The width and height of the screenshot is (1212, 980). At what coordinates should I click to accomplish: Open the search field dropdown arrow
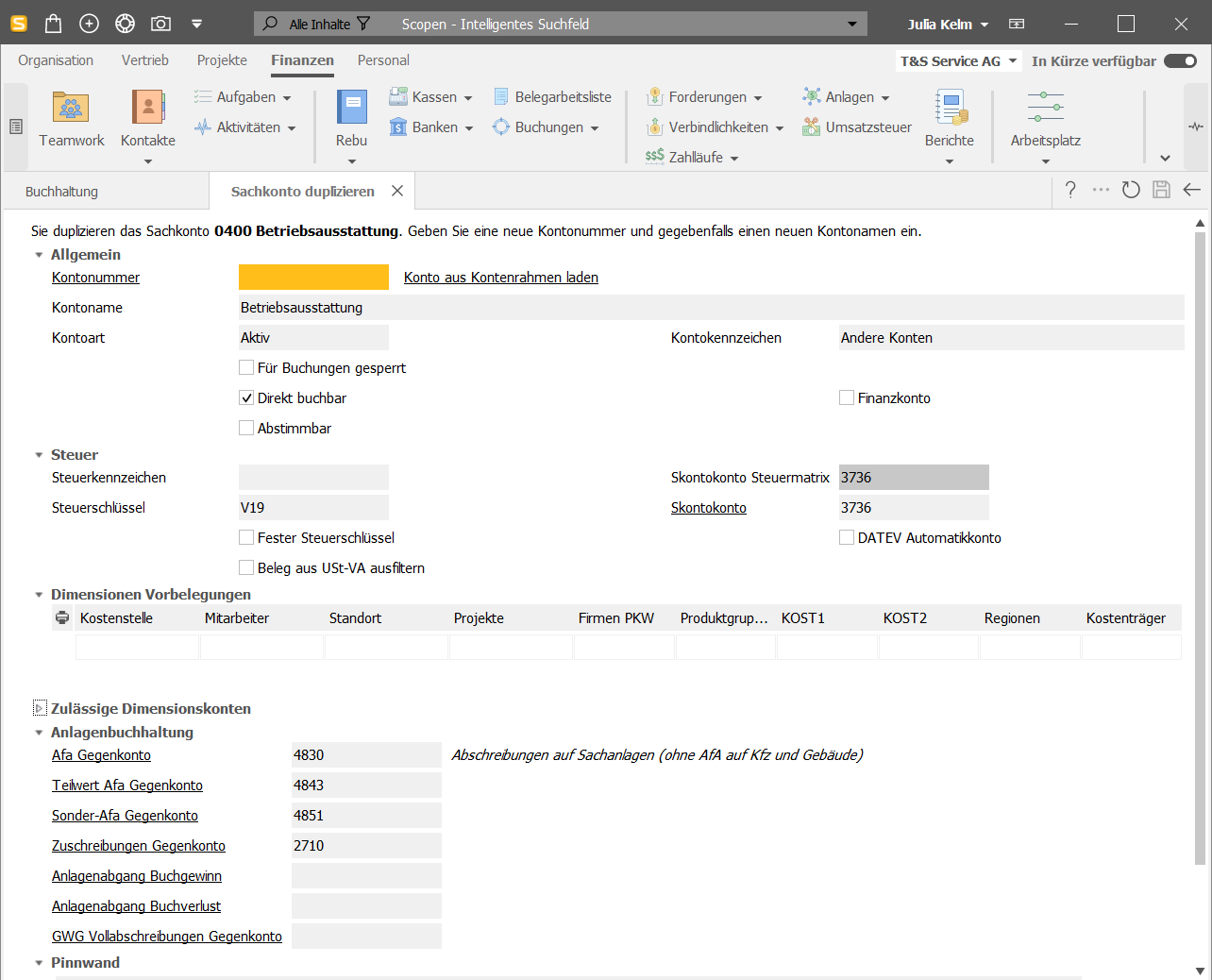[852, 24]
